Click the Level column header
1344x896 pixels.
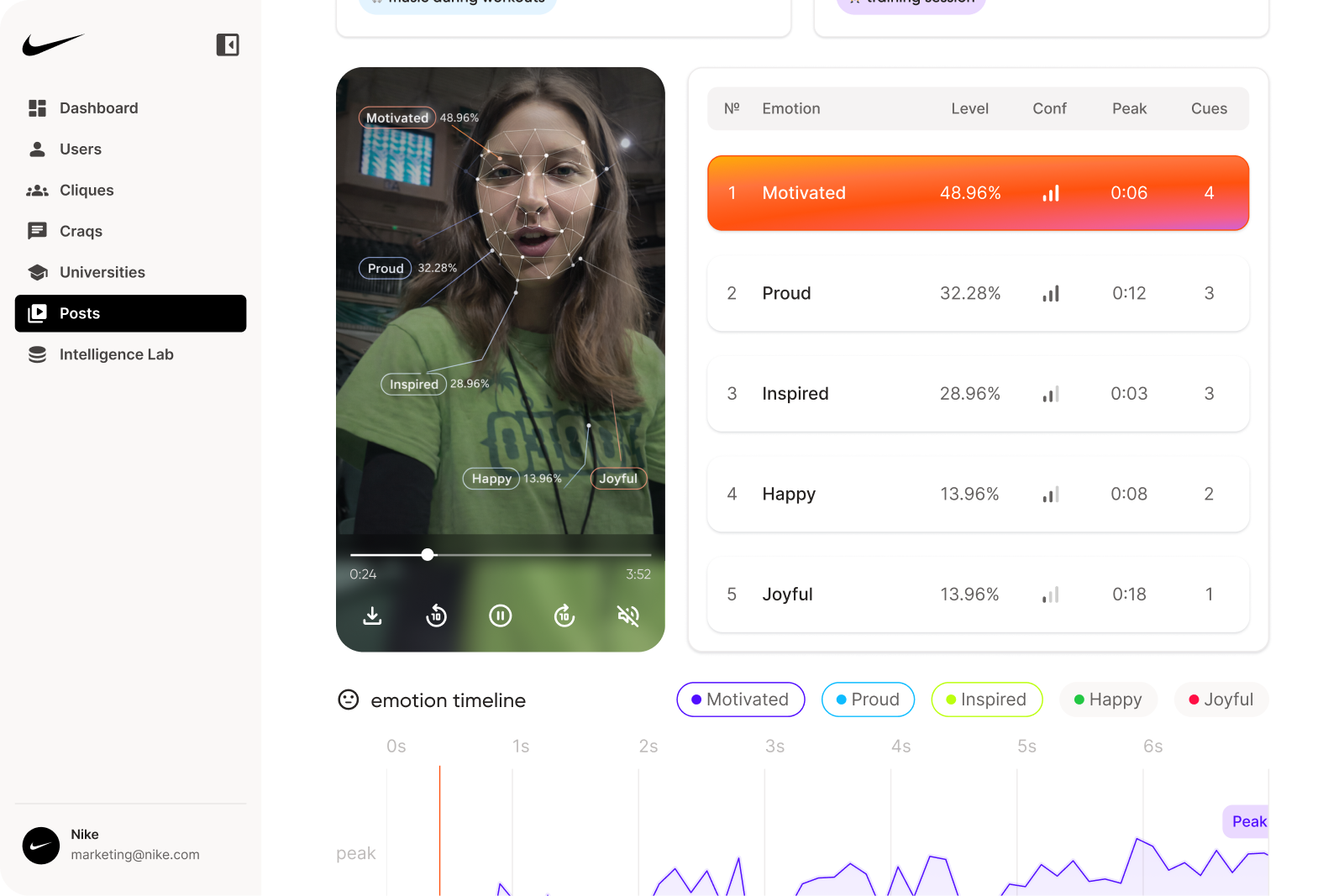coord(970,108)
